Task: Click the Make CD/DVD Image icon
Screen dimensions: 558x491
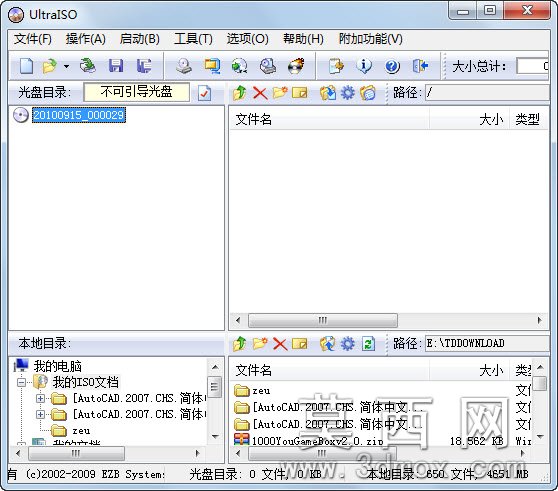Action: coord(184,66)
